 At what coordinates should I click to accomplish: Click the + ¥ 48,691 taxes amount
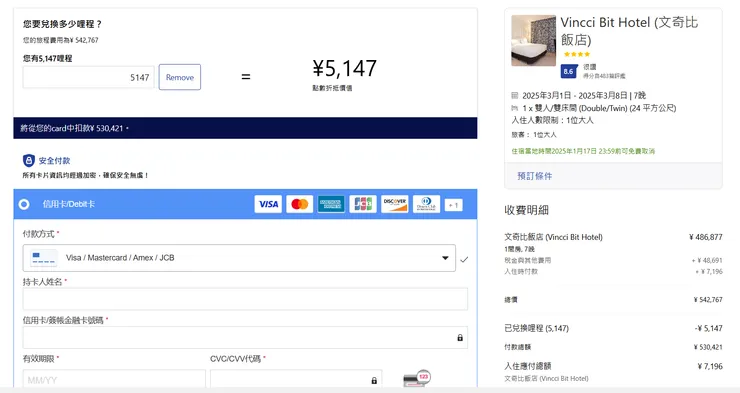coord(707,260)
